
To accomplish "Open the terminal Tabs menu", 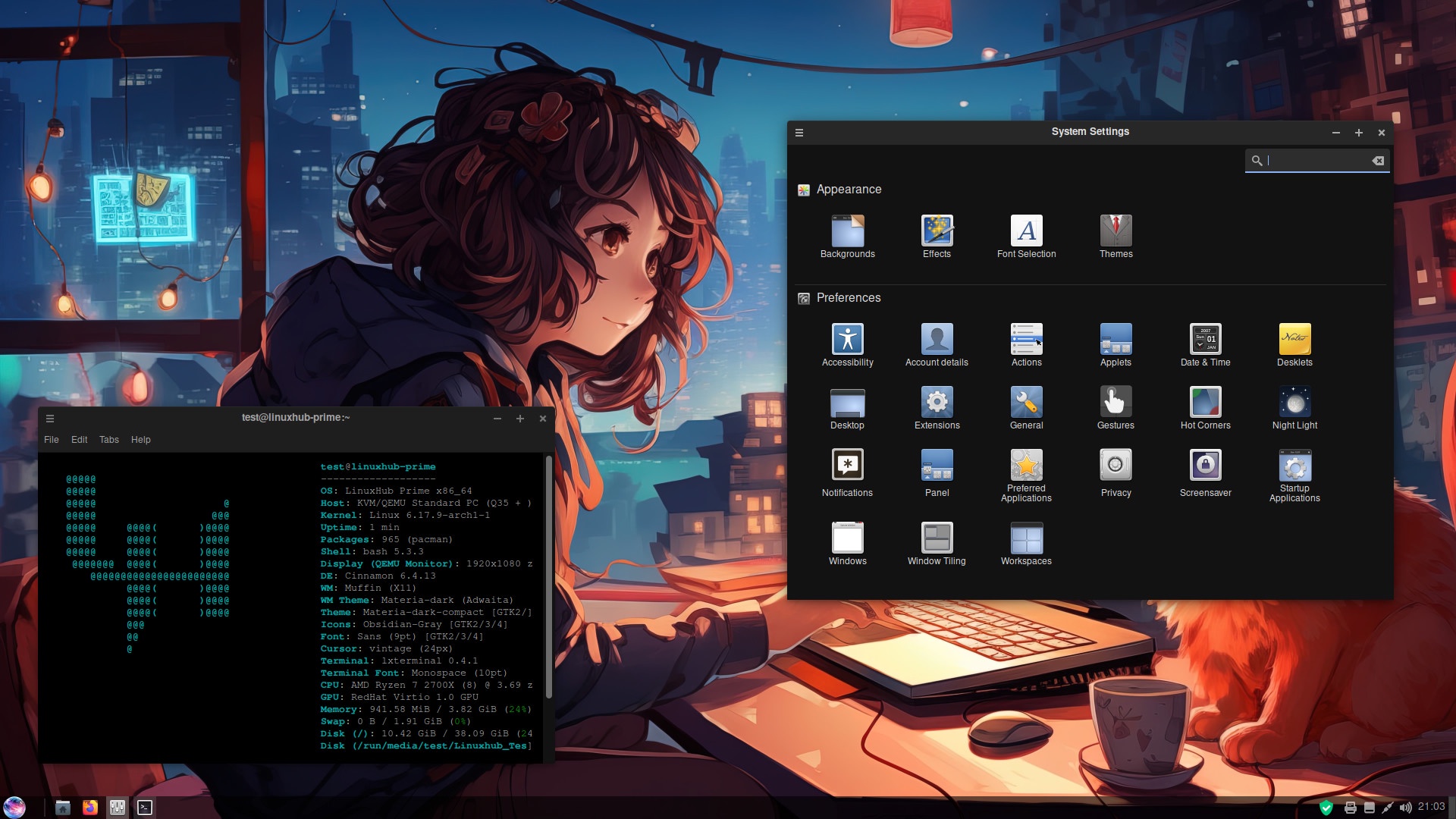I will [109, 440].
